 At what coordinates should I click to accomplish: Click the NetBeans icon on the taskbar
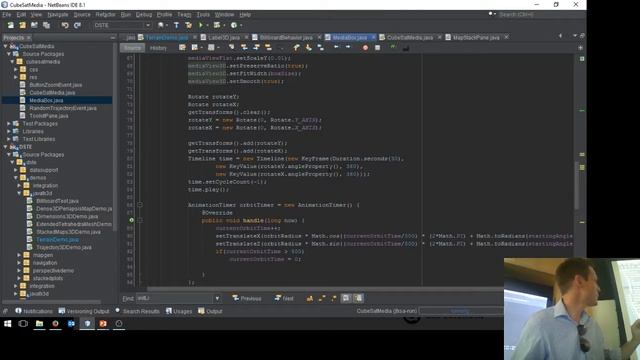(x=87, y=324)
